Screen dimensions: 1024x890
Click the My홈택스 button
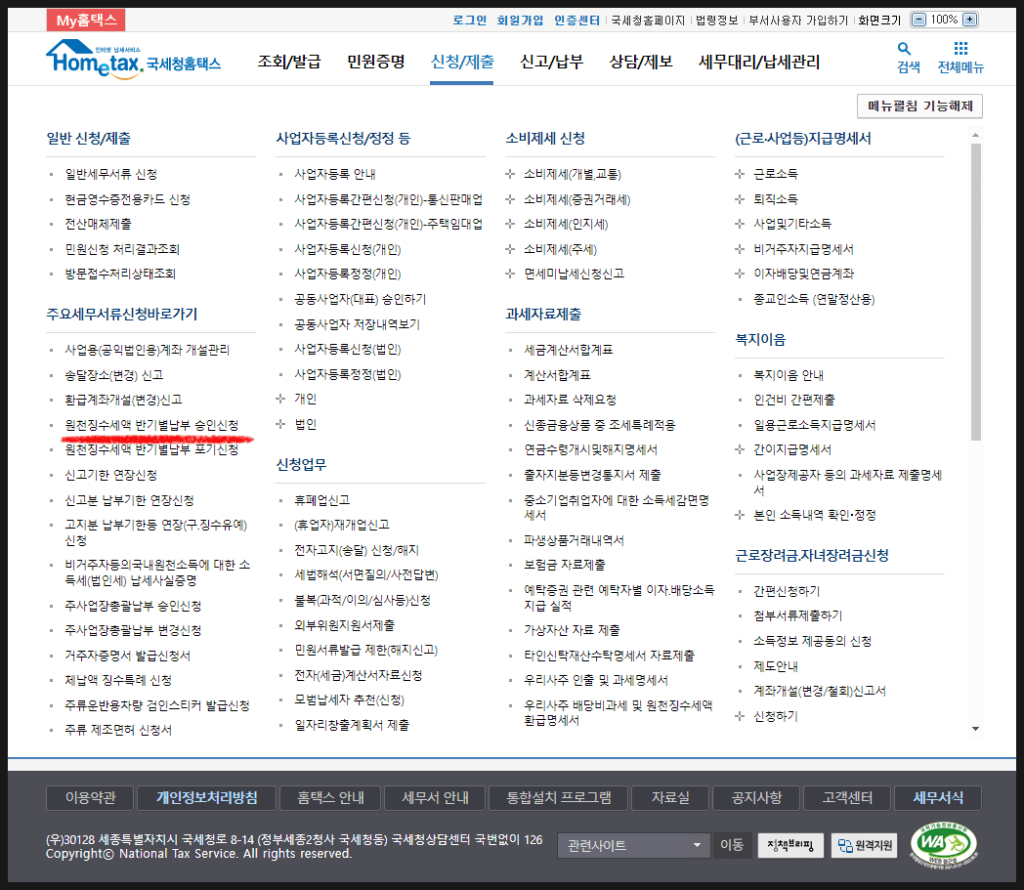85,20
